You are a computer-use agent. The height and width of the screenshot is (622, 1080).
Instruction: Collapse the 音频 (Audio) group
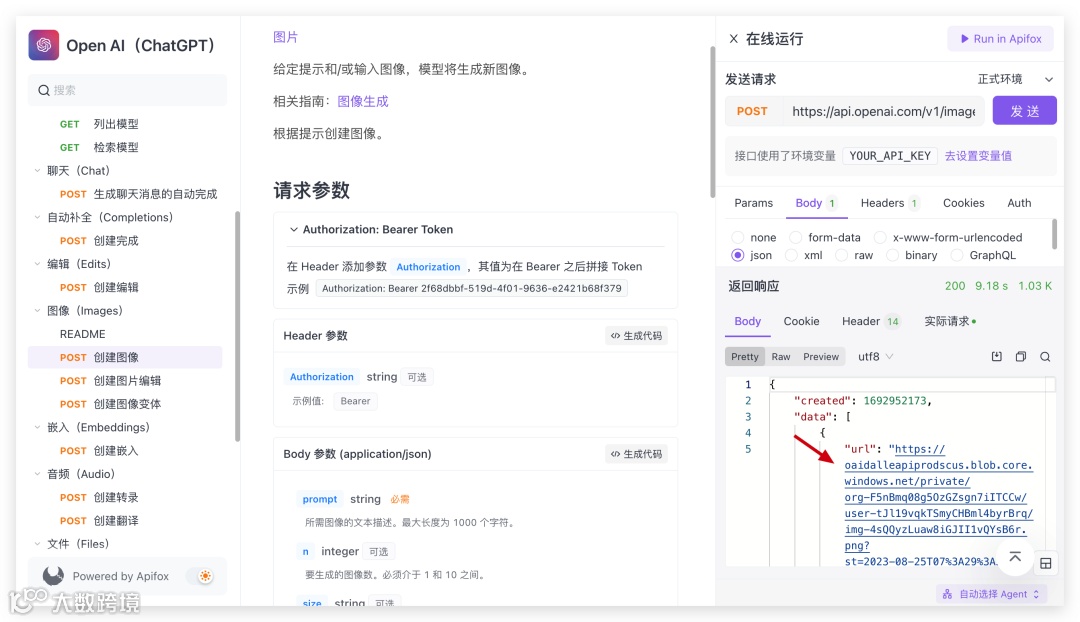click(37, 474)
